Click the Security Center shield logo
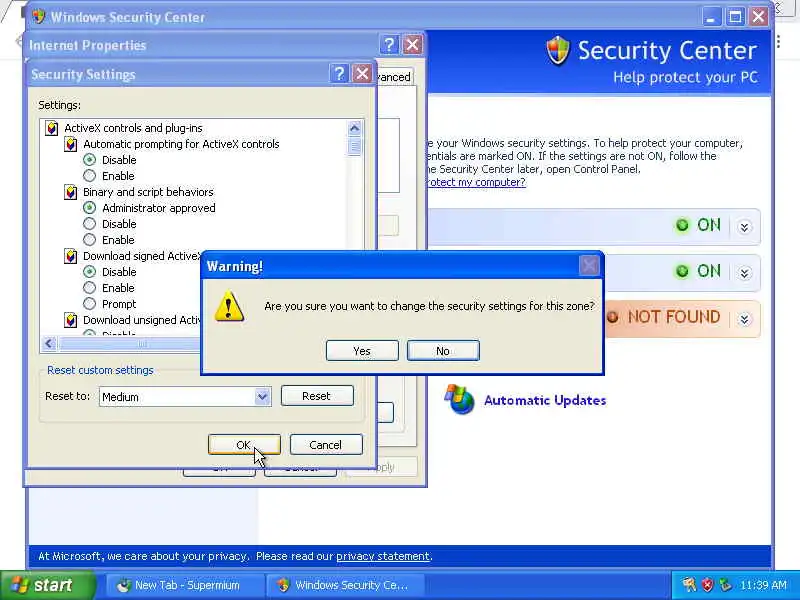Screen dimensions: 800x600 click(x=558, y=50)
